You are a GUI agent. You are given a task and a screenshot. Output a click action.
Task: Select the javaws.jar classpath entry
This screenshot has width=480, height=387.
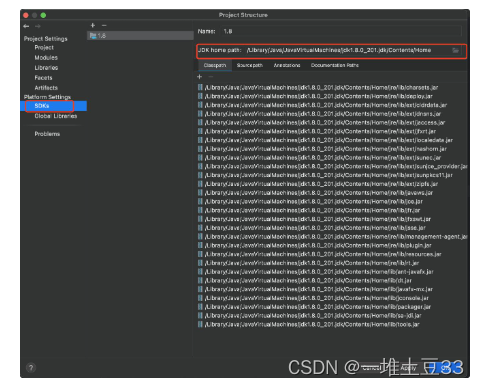[x=315, y=193]
